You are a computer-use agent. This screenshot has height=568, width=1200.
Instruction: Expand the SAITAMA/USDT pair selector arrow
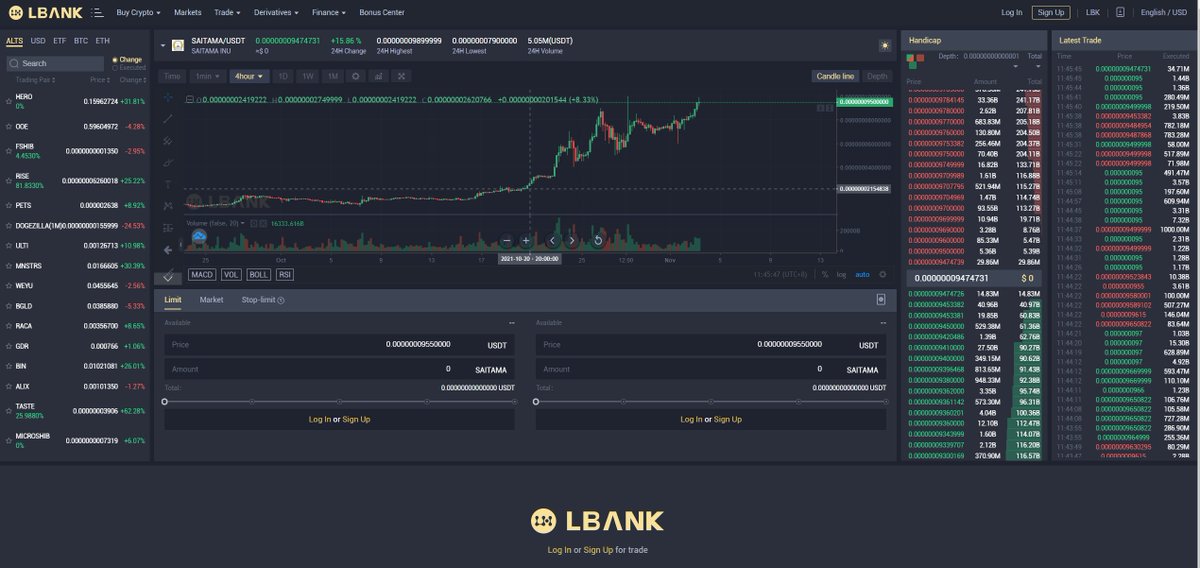[162, 45]
